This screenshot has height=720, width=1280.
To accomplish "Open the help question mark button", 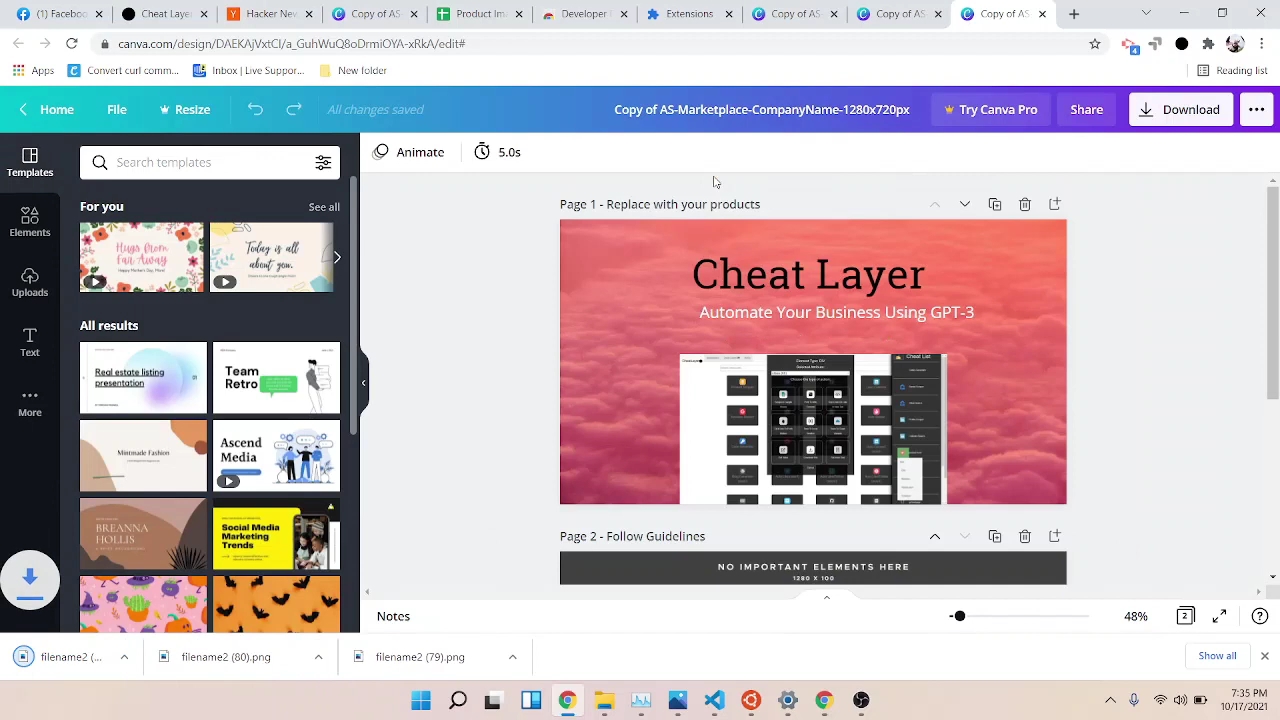I will 1260,616.
